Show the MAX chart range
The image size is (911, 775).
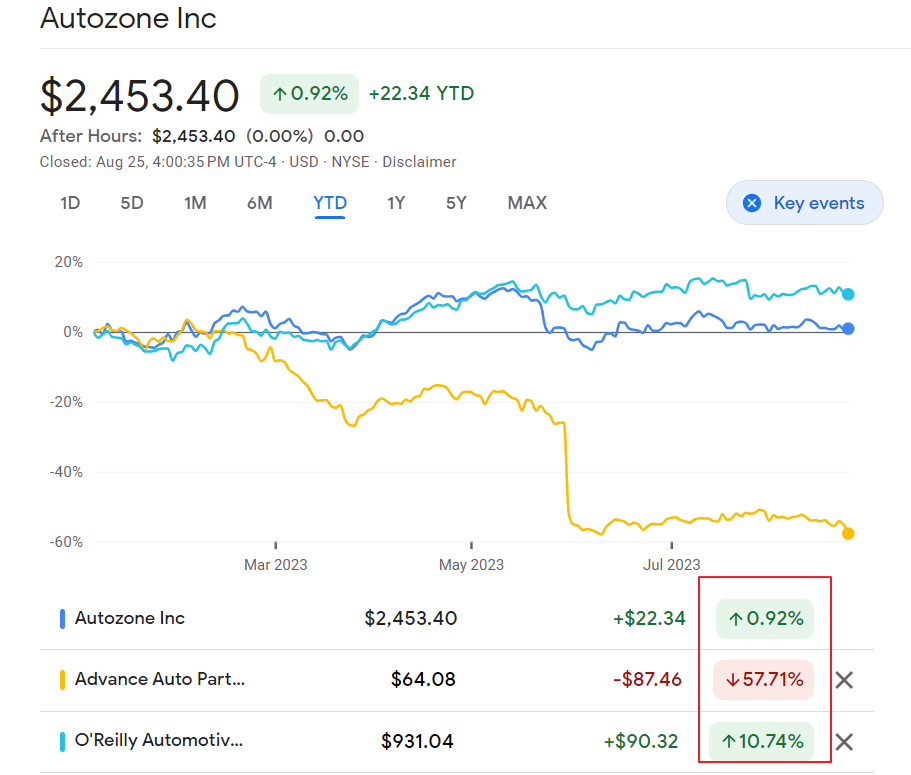(528, 203)
